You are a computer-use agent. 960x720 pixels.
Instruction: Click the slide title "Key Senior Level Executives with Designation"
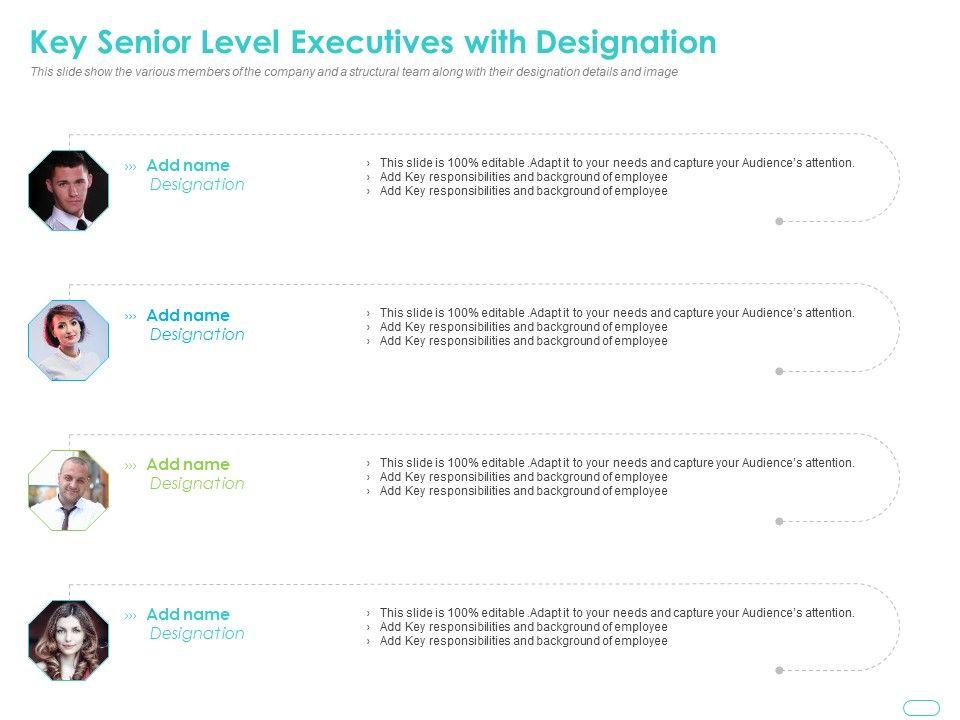click(x=373, y=42)
